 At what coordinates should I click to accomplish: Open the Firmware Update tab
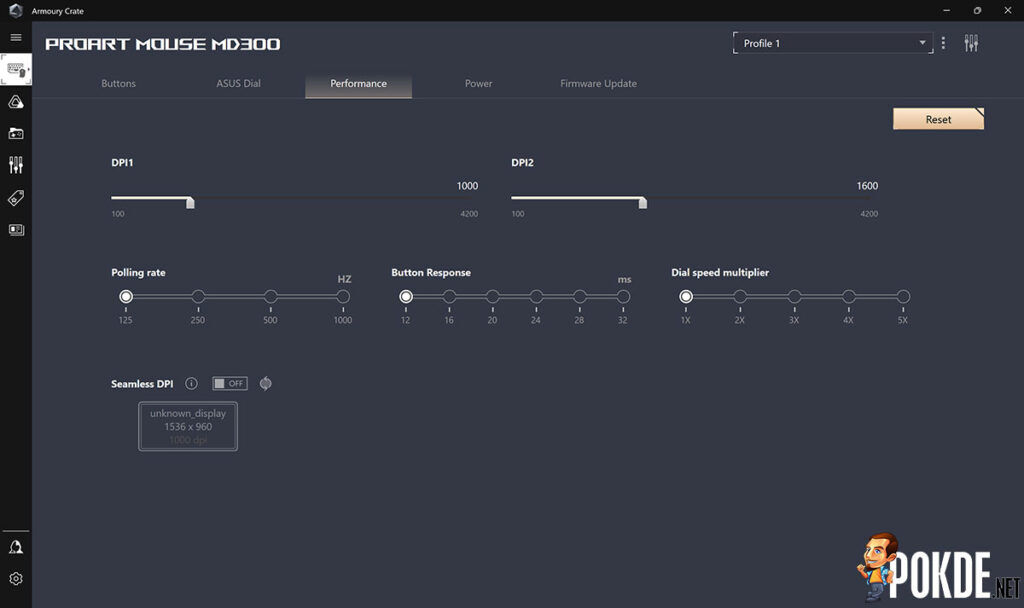[598, 84]
